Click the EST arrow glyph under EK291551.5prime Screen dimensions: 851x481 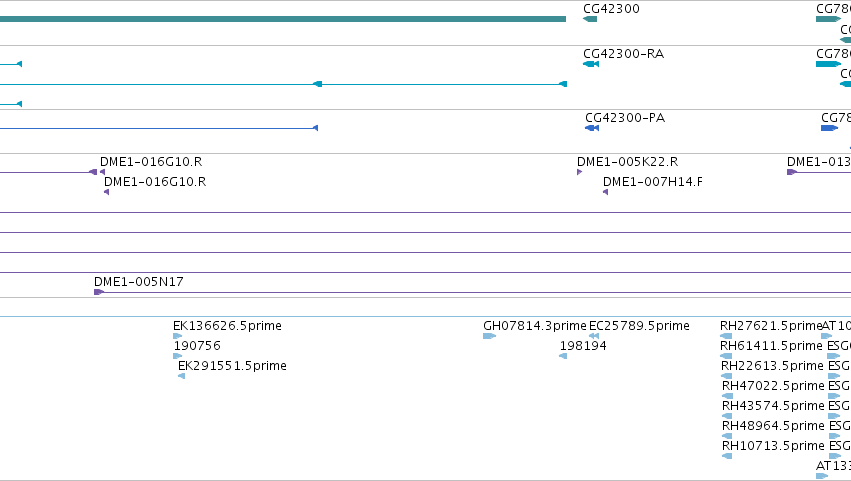point(181,376)
